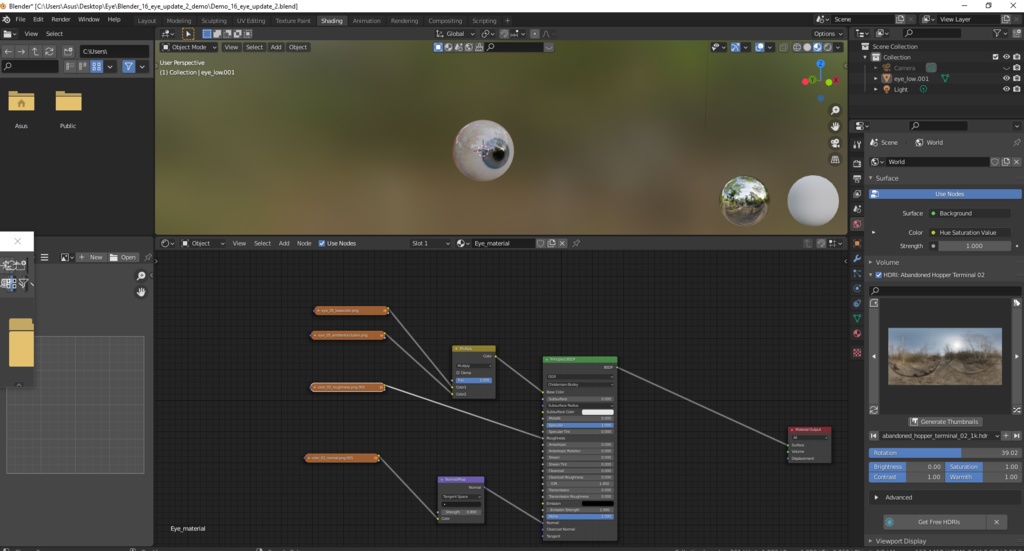Hide Light object with eye icon

tap(1006, 89)
